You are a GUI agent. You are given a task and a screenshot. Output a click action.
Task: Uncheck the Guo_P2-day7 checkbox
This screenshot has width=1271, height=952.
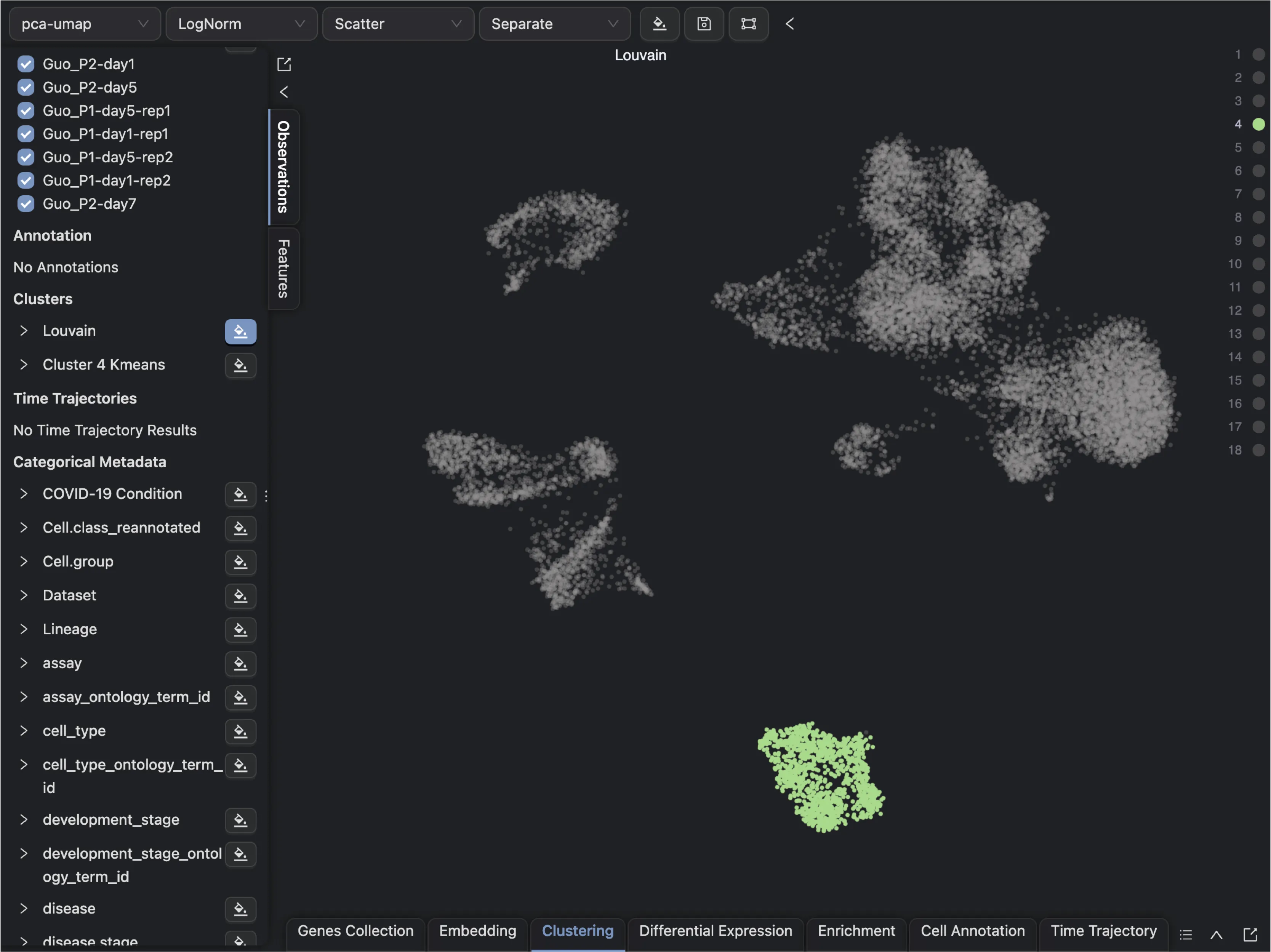[26, 203]
